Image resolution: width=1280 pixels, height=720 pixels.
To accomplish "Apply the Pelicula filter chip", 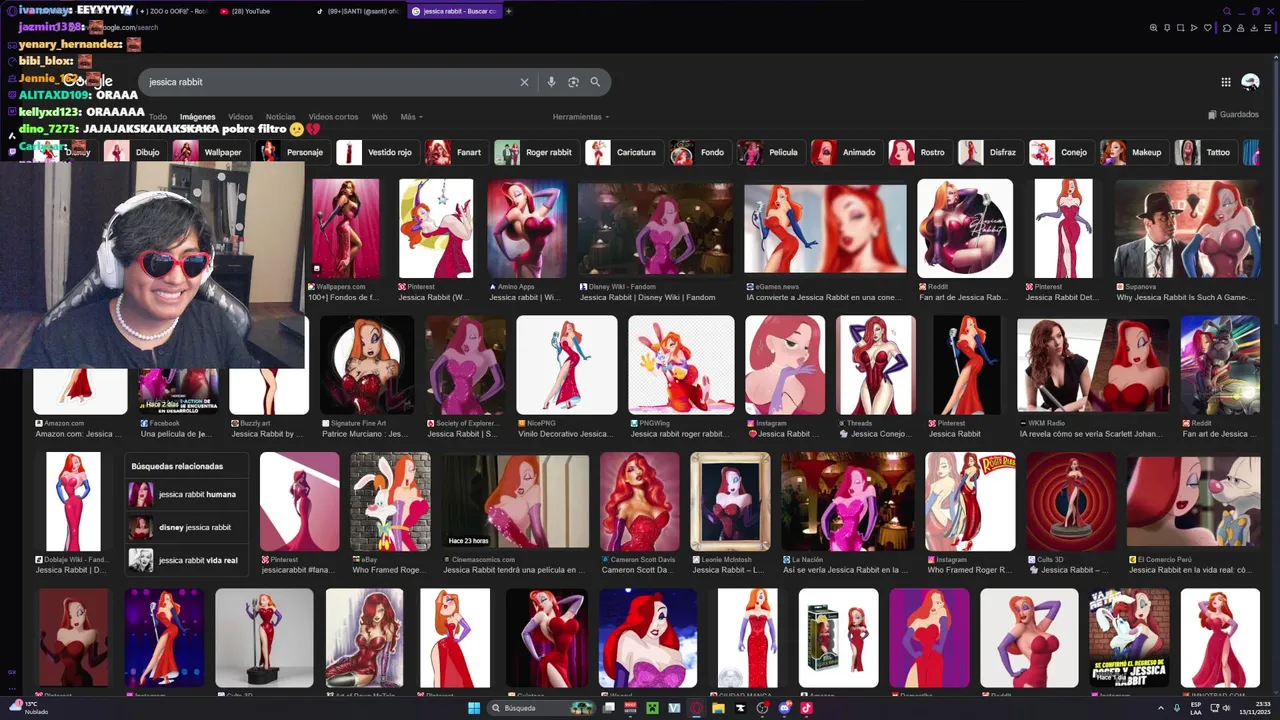I will click(x=770, y=152).
